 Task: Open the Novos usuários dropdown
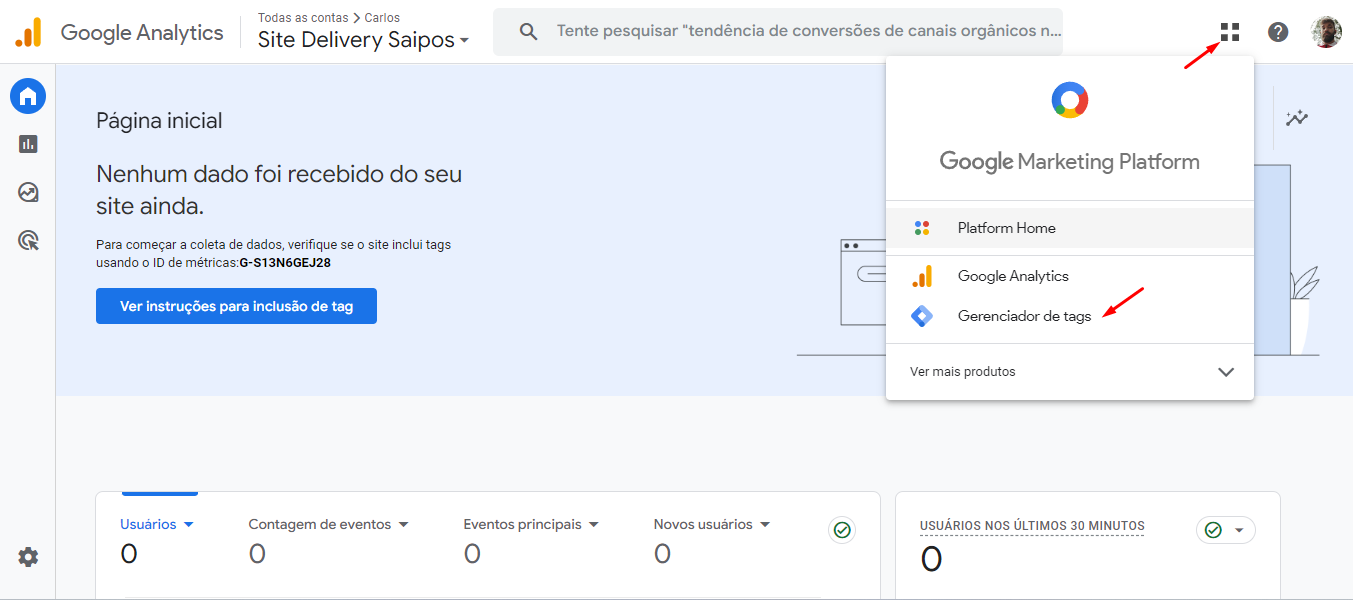pyautogui.click(x=712, y=524)
